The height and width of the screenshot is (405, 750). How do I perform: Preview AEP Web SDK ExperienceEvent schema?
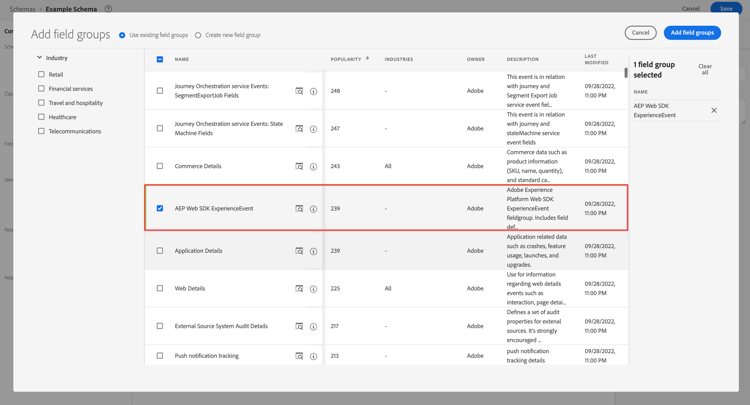click(x=299, y=209)
